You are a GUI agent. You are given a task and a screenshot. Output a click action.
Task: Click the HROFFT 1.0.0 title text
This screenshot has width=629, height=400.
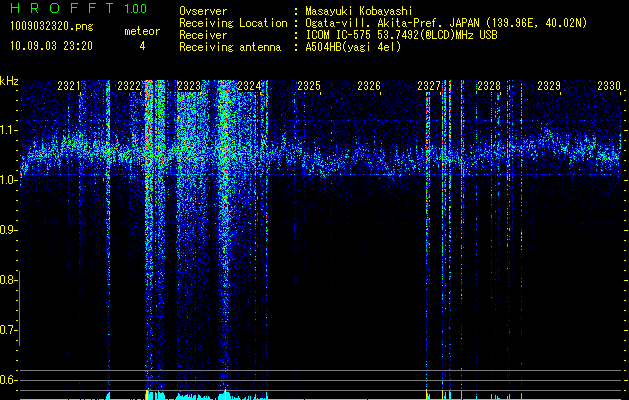pyautogui.click(x=79, y=8)
